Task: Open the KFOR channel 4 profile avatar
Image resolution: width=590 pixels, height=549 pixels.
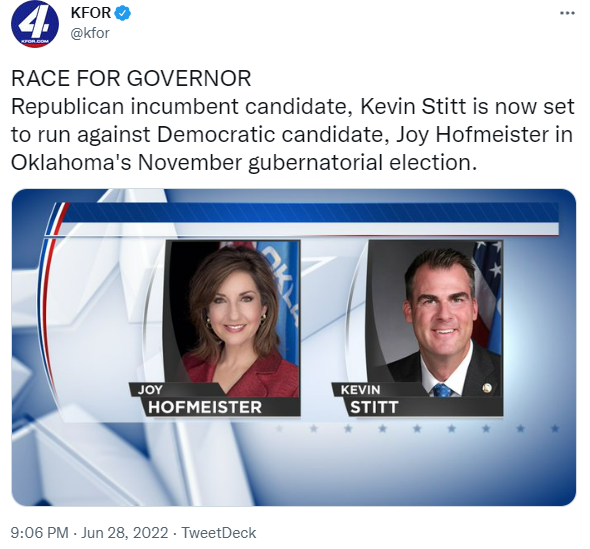Action: 35,24
